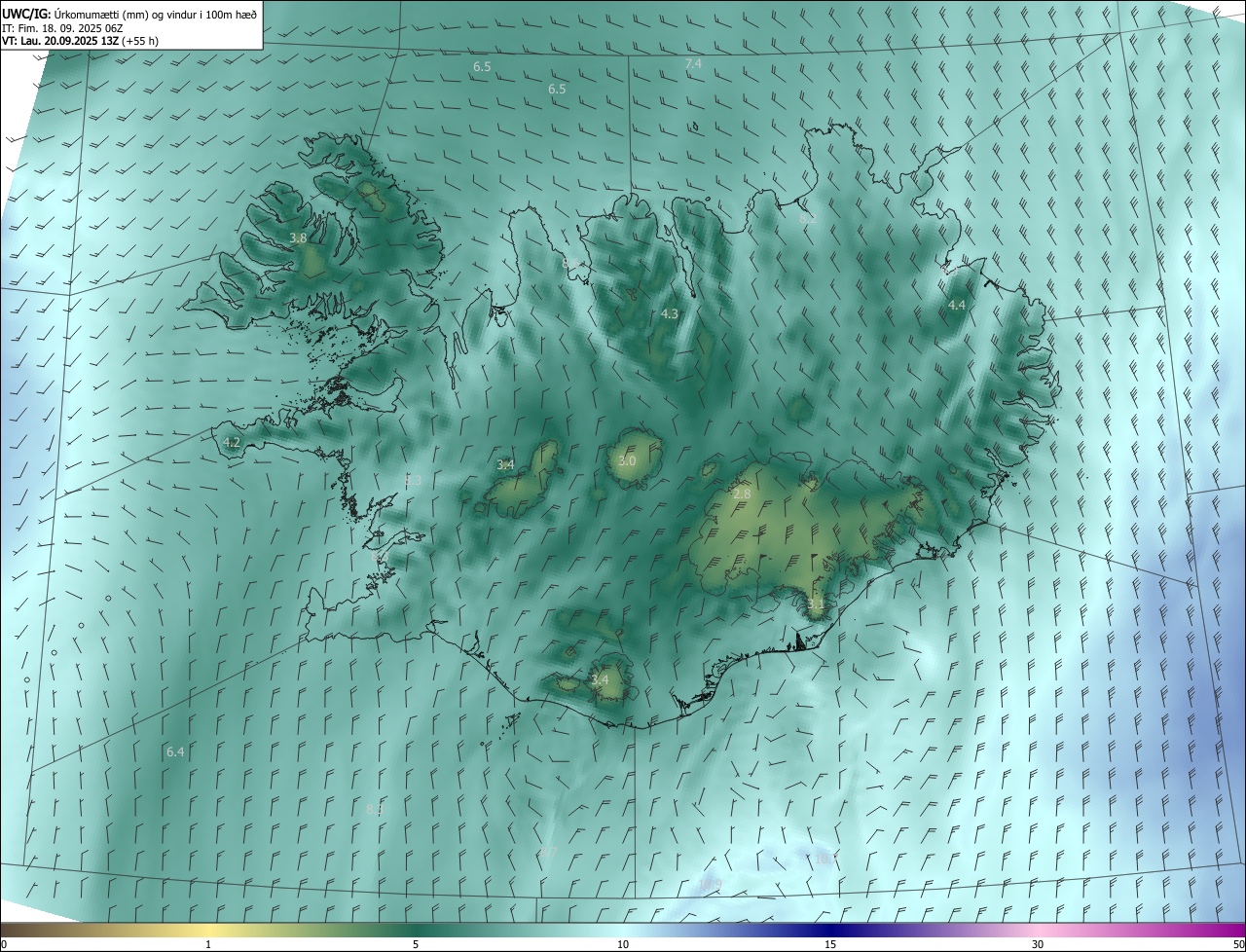This screenshot has height=952, width=1246.
Task: Pick the dark navy section of the color scale bar
Action: coord(830,930)
